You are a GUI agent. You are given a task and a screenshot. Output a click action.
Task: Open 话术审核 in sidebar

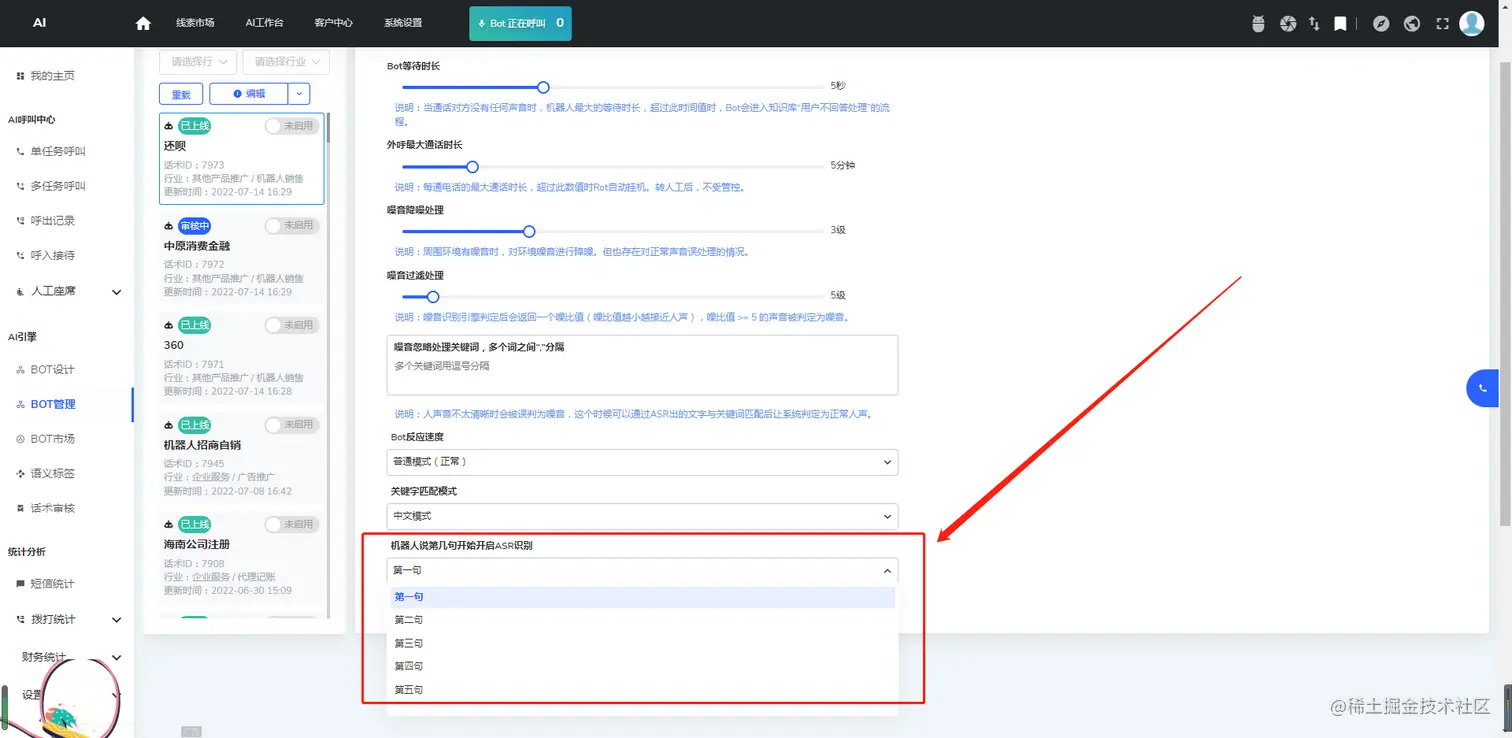[53, 508]
